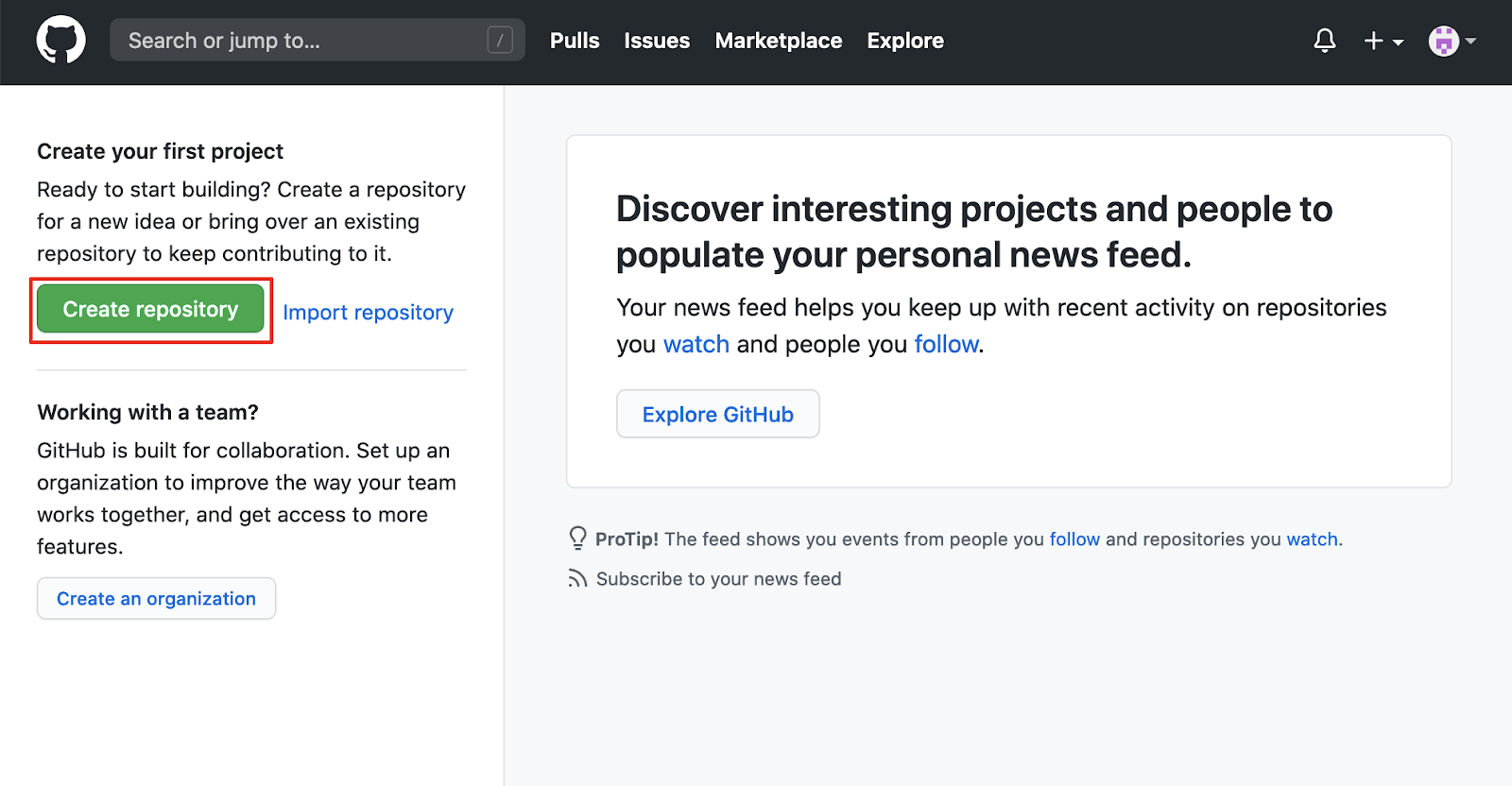Select Explore in the header
This screenshot has width=1512, height=786.
[x=905, y=41]
